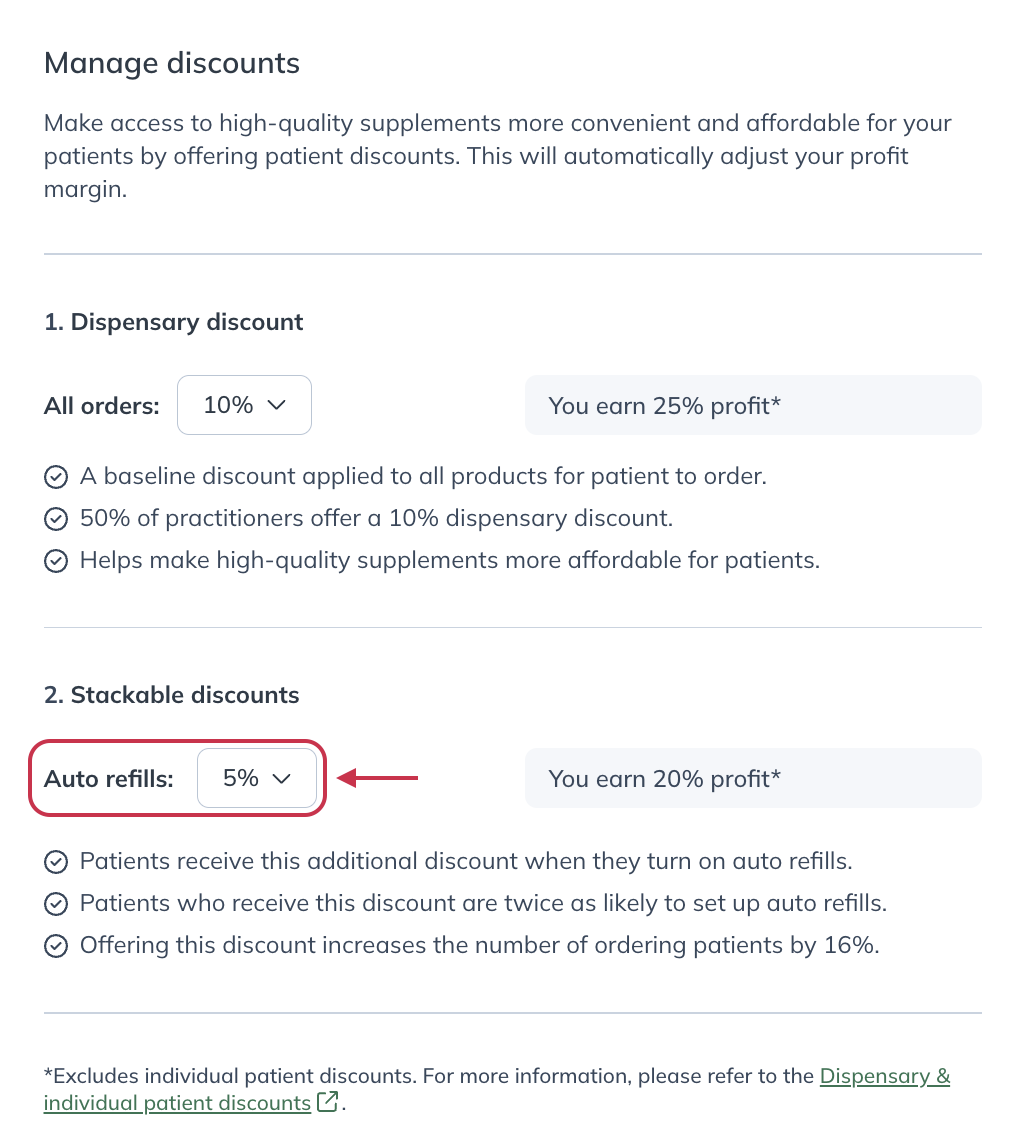Click the checkmark beside affordability benefit text

tap(56, 561)
